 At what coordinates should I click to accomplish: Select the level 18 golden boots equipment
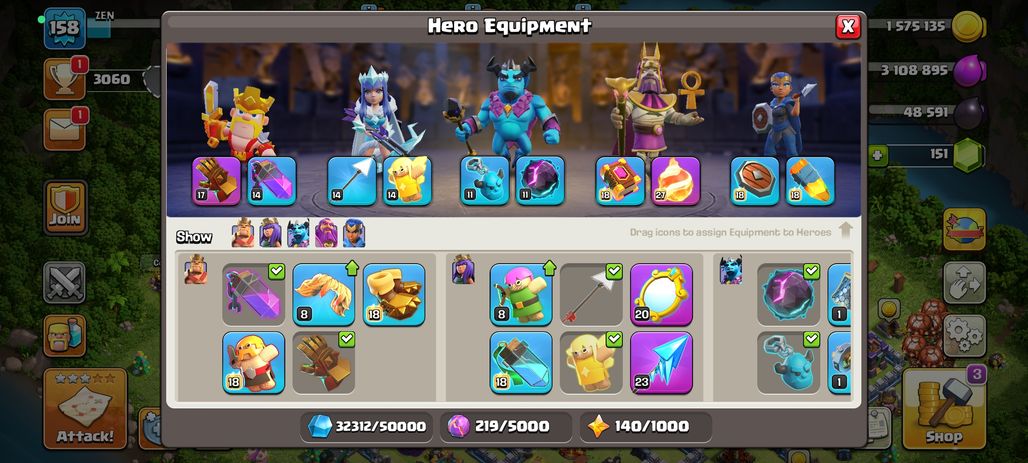point(394,294)
